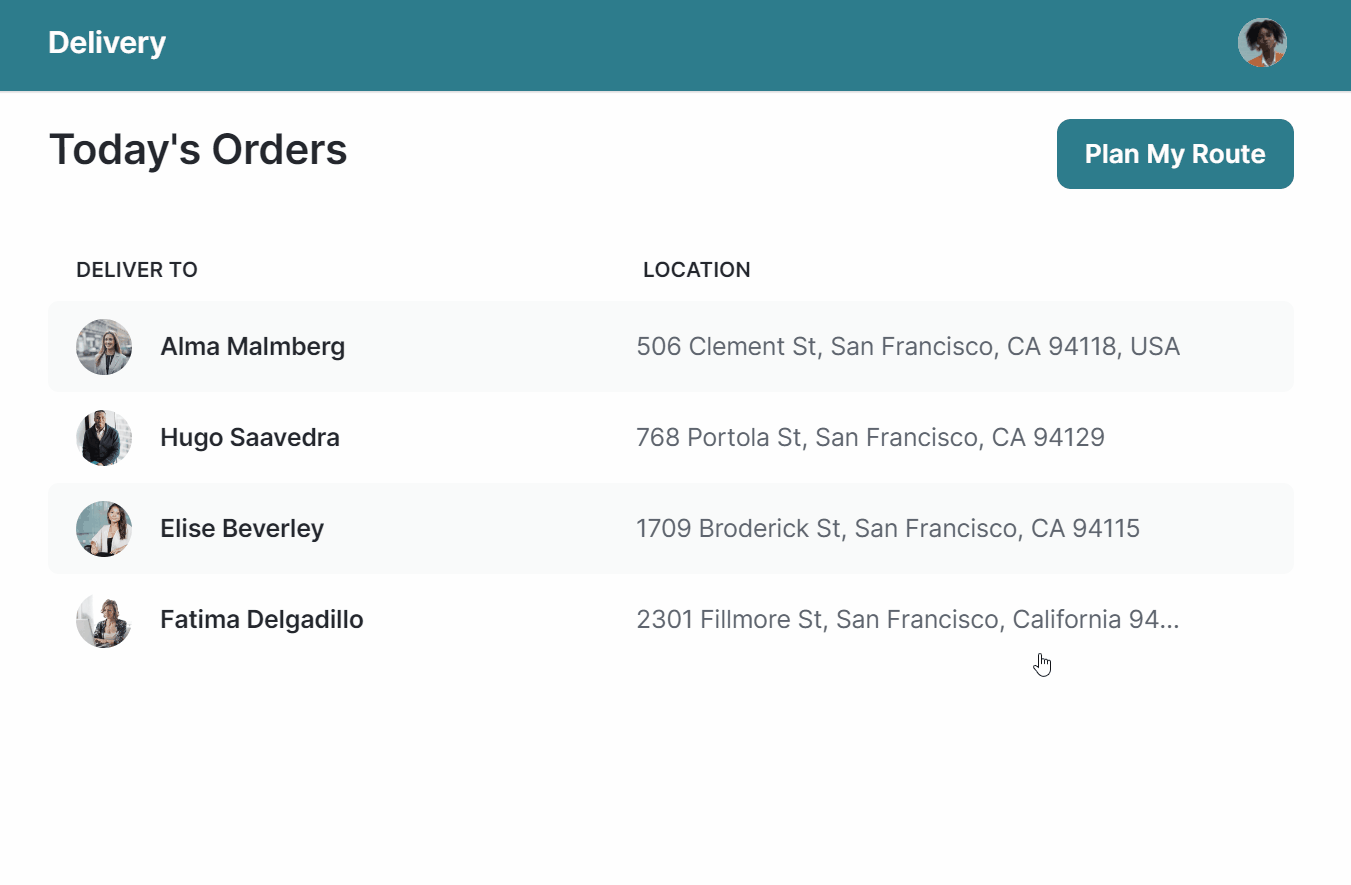Click Fatima Delgadillo's profile photo
Viewport: 1351px width, 885px height.
coord(104,620)
